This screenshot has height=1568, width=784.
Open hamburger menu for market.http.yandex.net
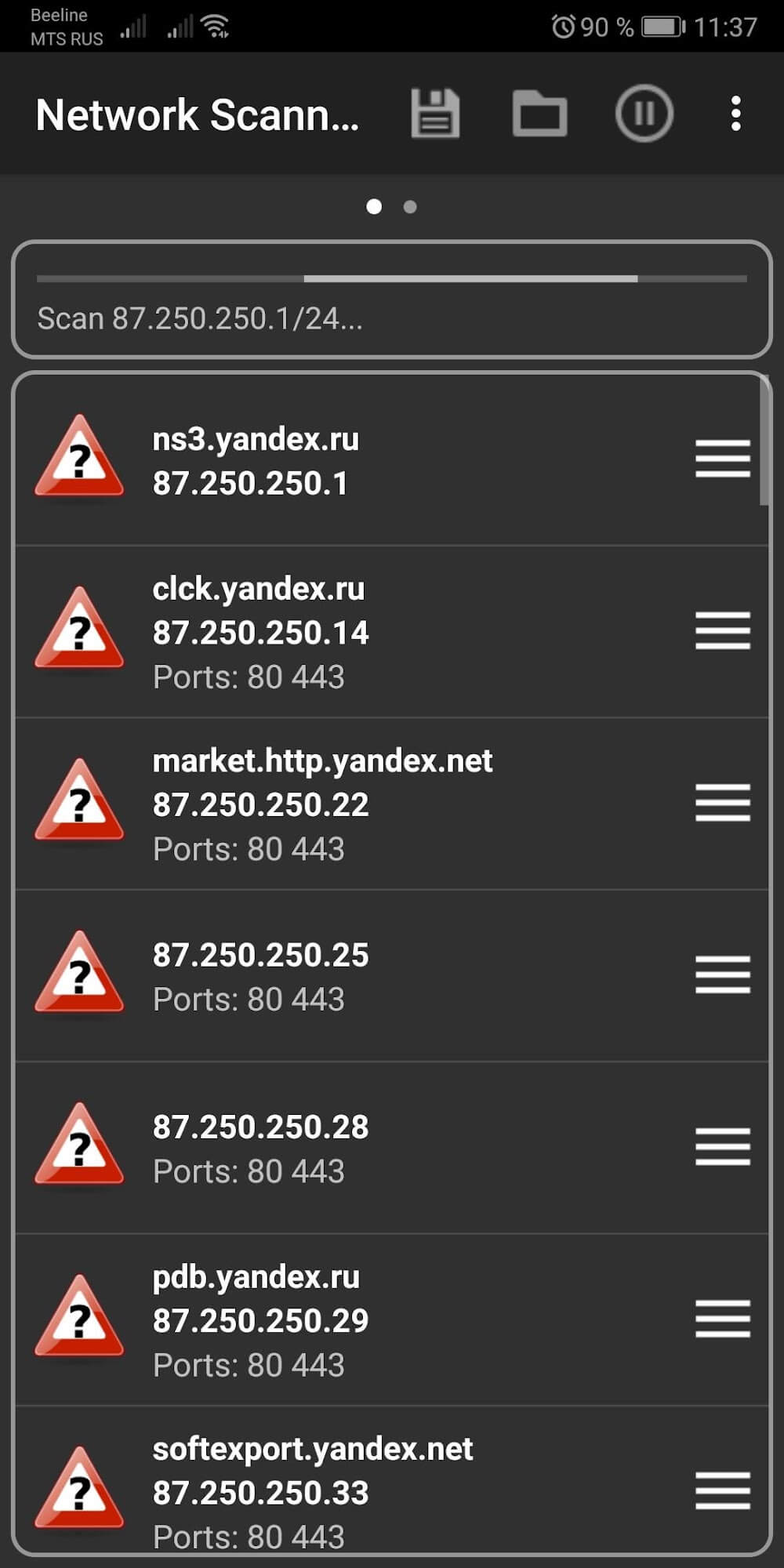click(x=722, y=803)
